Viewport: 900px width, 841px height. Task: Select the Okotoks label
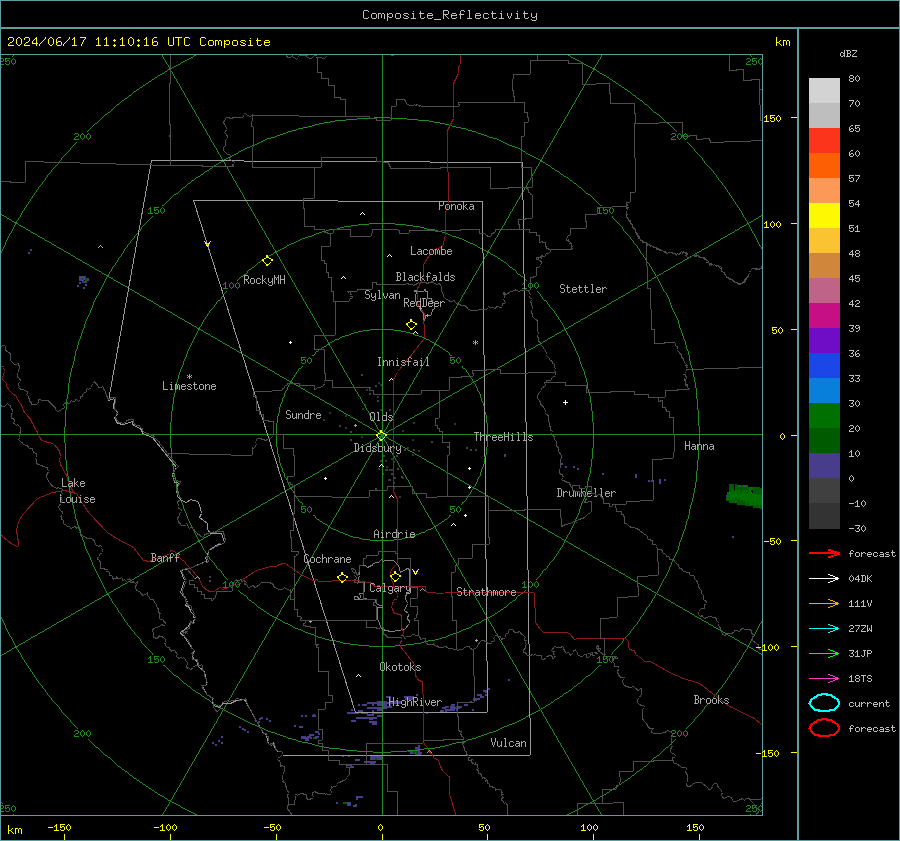pyautogui.click(x=400, y=667)
